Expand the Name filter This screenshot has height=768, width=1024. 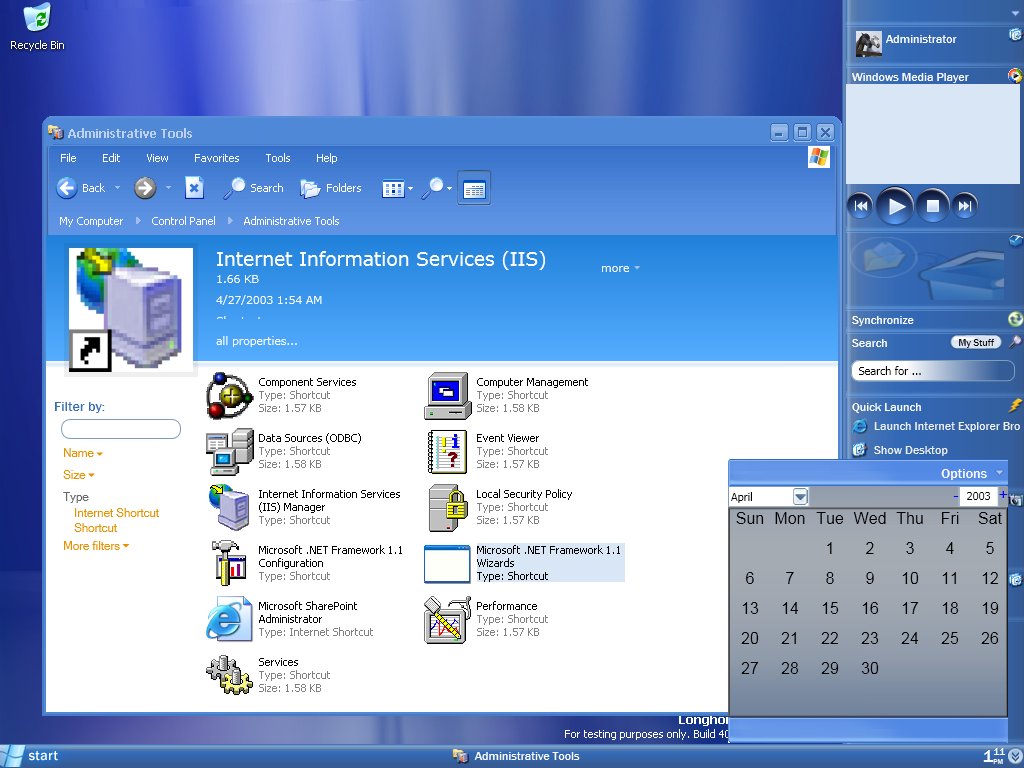click(83, 453)
